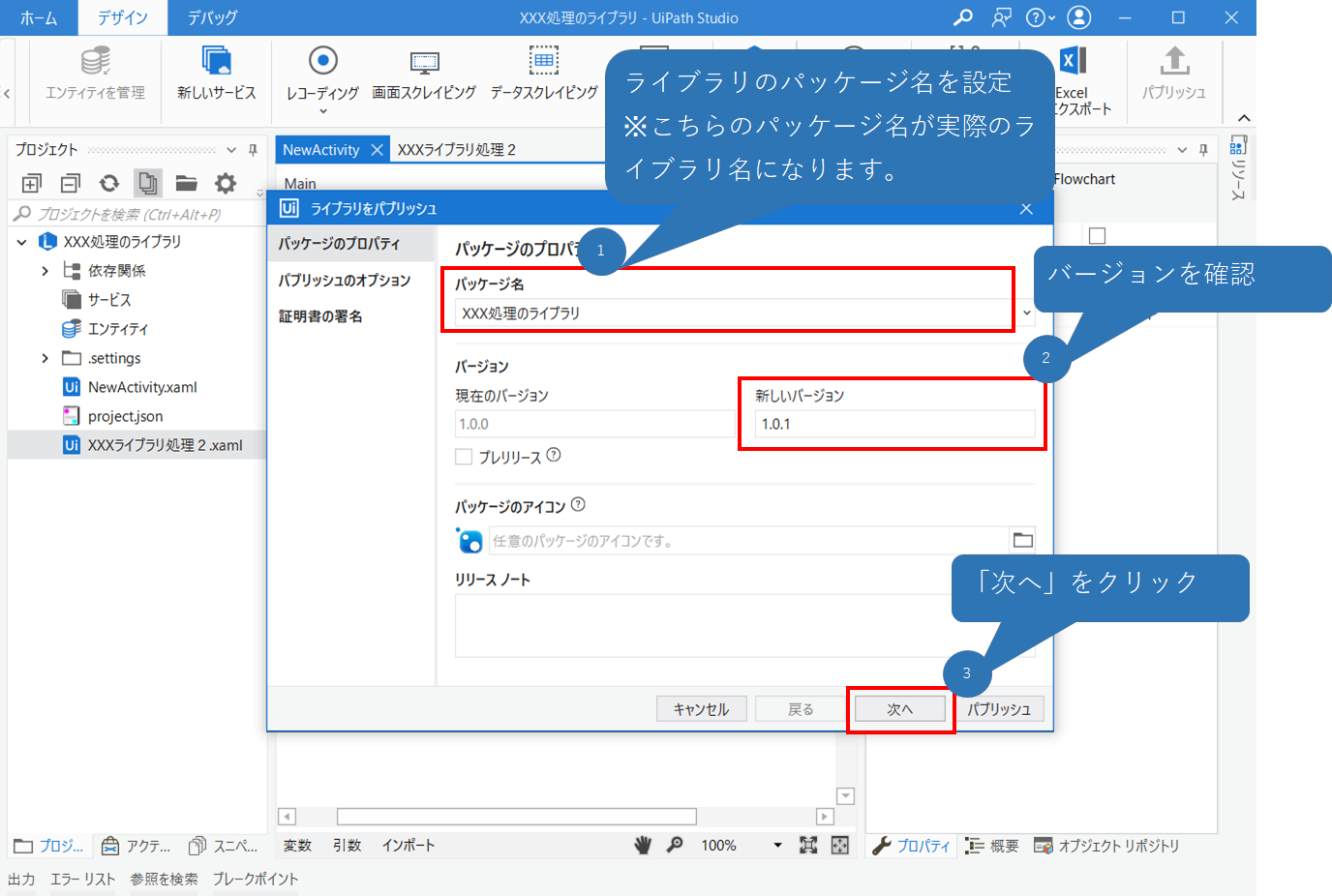1332x896 pixels.
Task: Switch to the デバッグ ribbon tab
Action: [212, 17]
